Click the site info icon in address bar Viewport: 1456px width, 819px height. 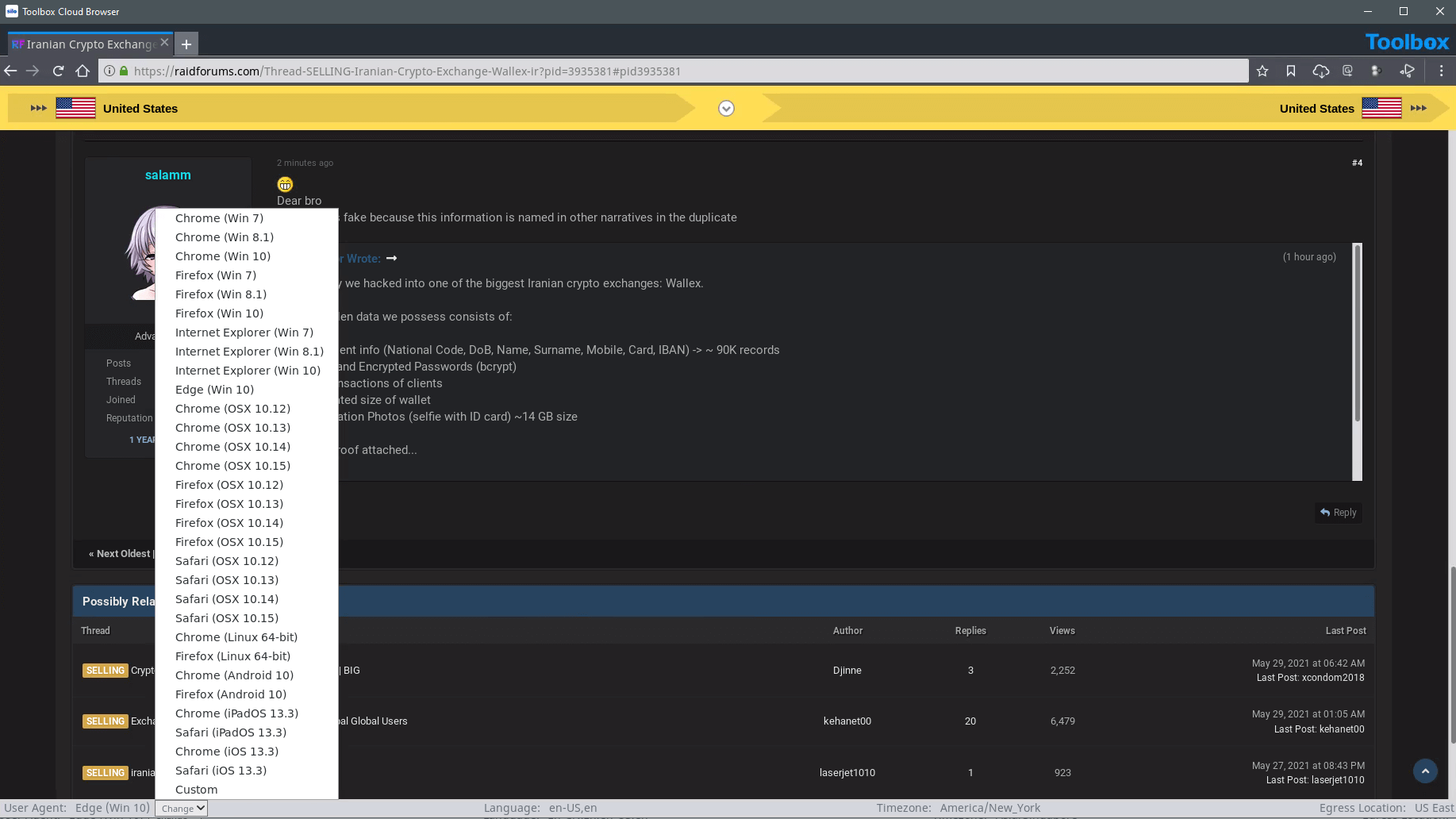109,71
